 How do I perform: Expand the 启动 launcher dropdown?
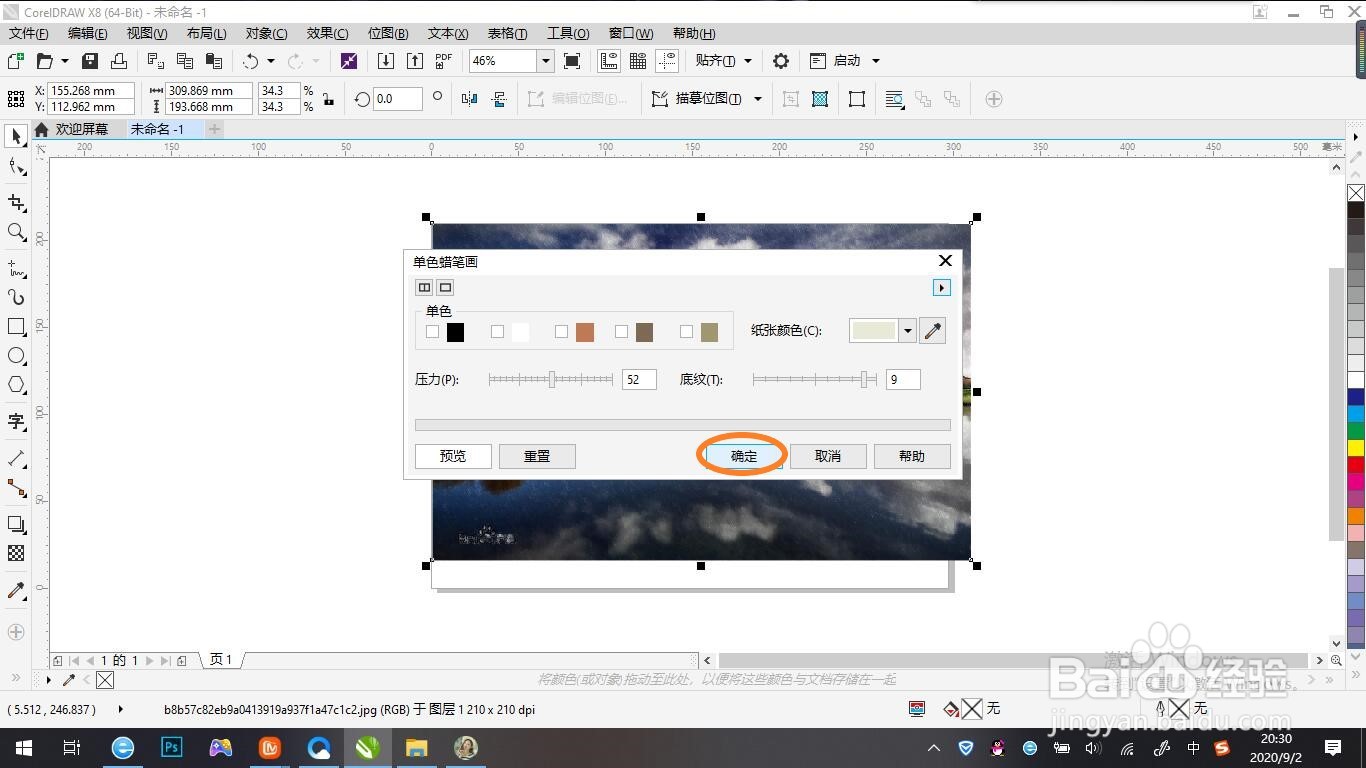[x=876, y=61]
